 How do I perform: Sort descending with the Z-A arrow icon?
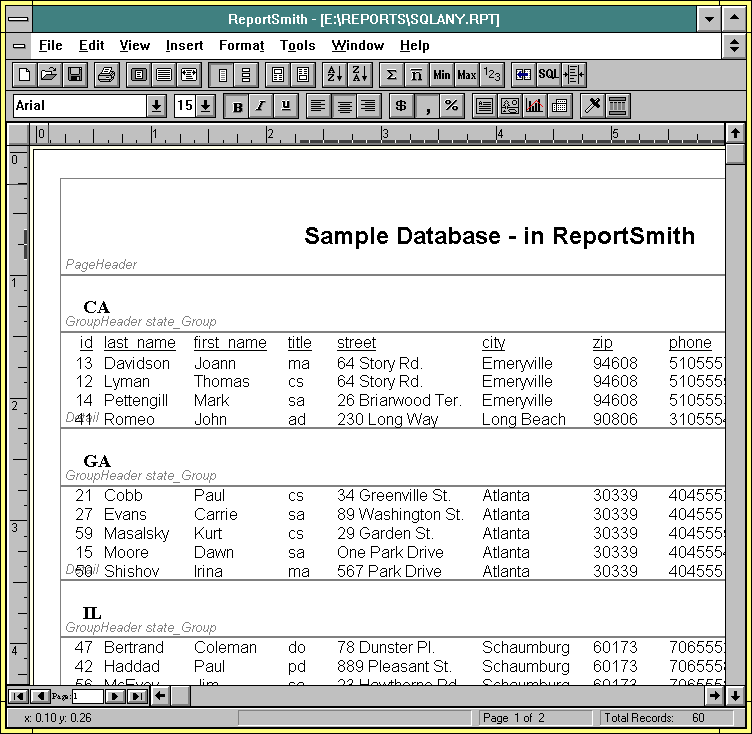(360, 75)
